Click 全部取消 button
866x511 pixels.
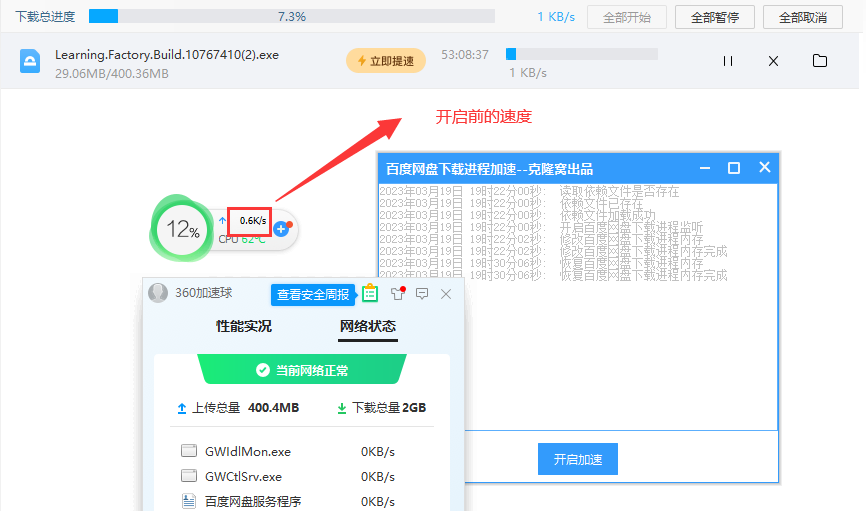pos(802,17)
